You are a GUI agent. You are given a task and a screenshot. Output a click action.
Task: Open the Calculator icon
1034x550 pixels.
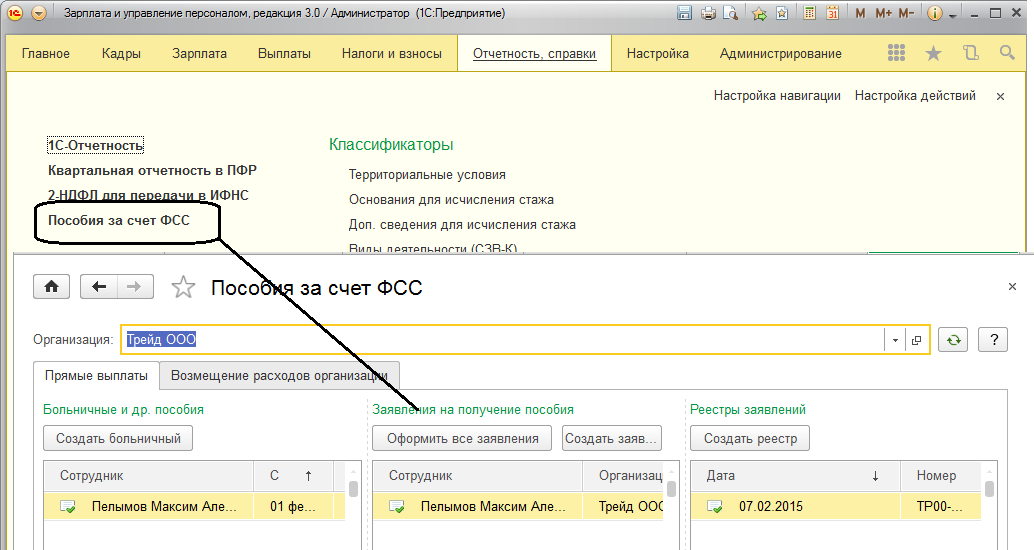point(810,13)
